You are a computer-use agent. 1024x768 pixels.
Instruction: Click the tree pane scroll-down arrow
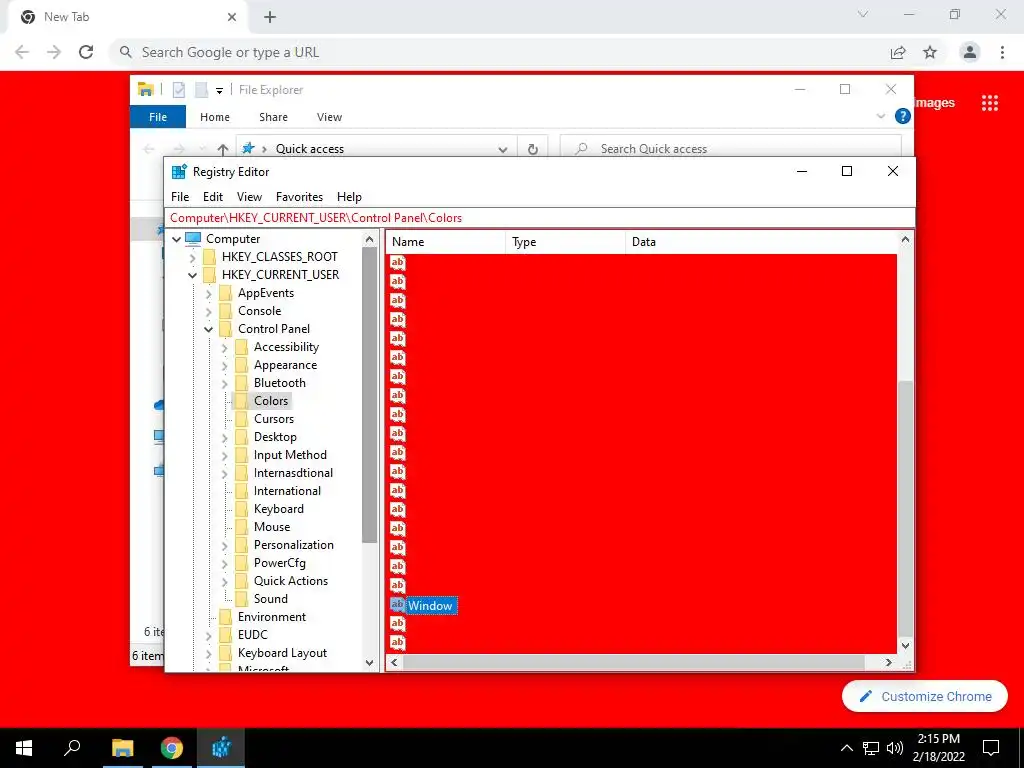[x=370, y=663]
